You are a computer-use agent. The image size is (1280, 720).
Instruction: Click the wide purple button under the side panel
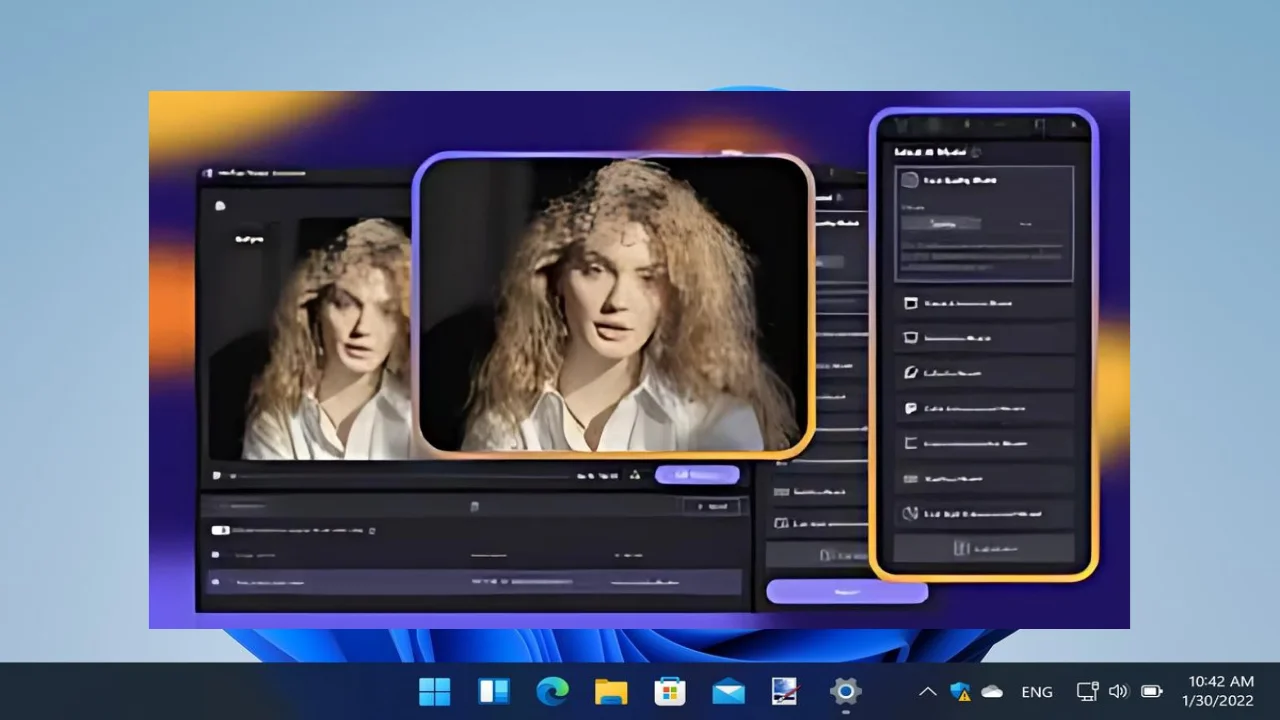pos(847,592)
